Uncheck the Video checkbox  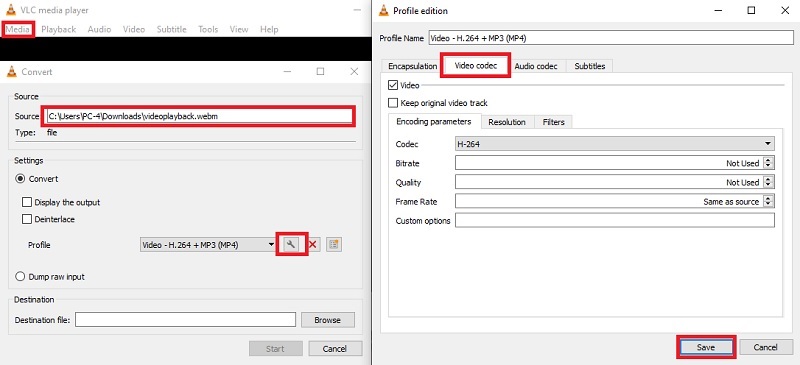[393, 85]
